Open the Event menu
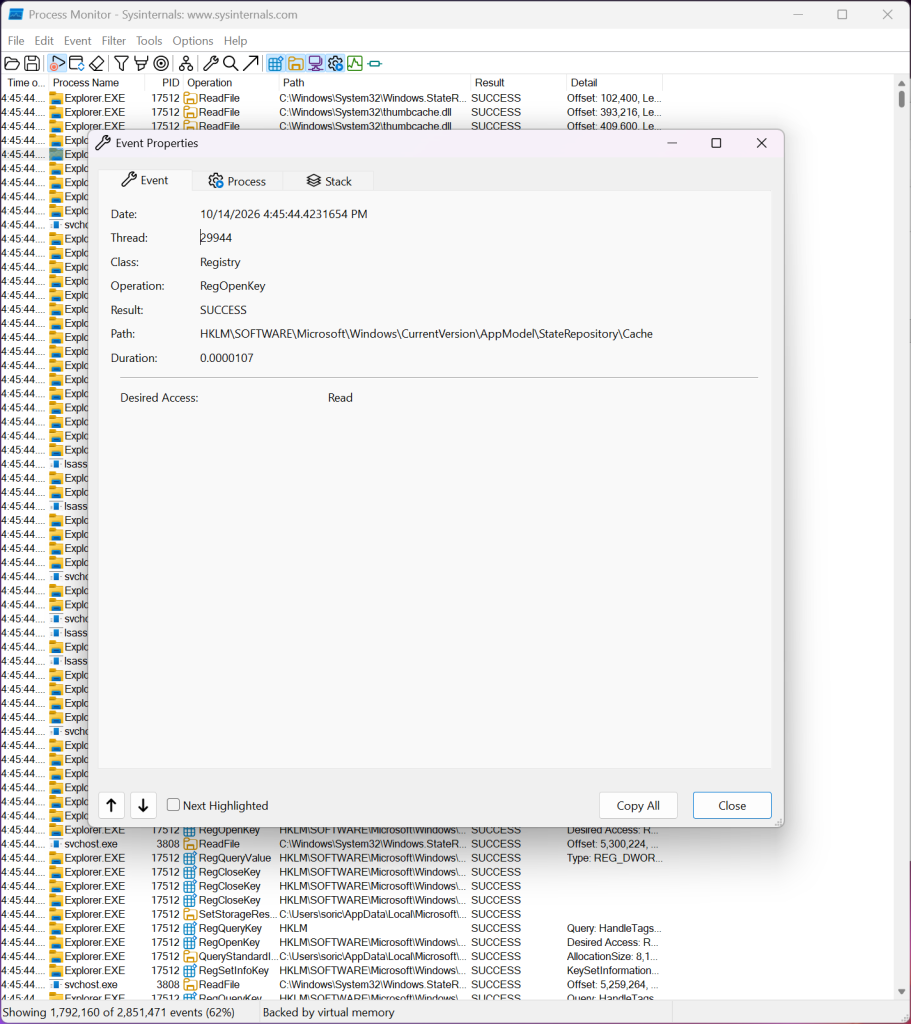The width and height of the screenshot is (911, 1024). [77, 40]
